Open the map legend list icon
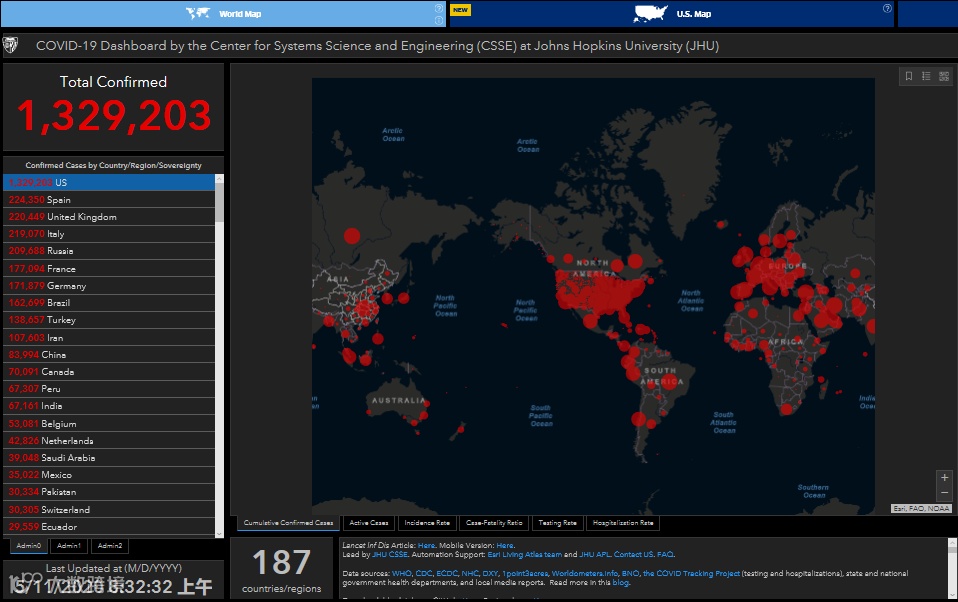Viewport: 958px width, 602px height. tap(926, 76)
